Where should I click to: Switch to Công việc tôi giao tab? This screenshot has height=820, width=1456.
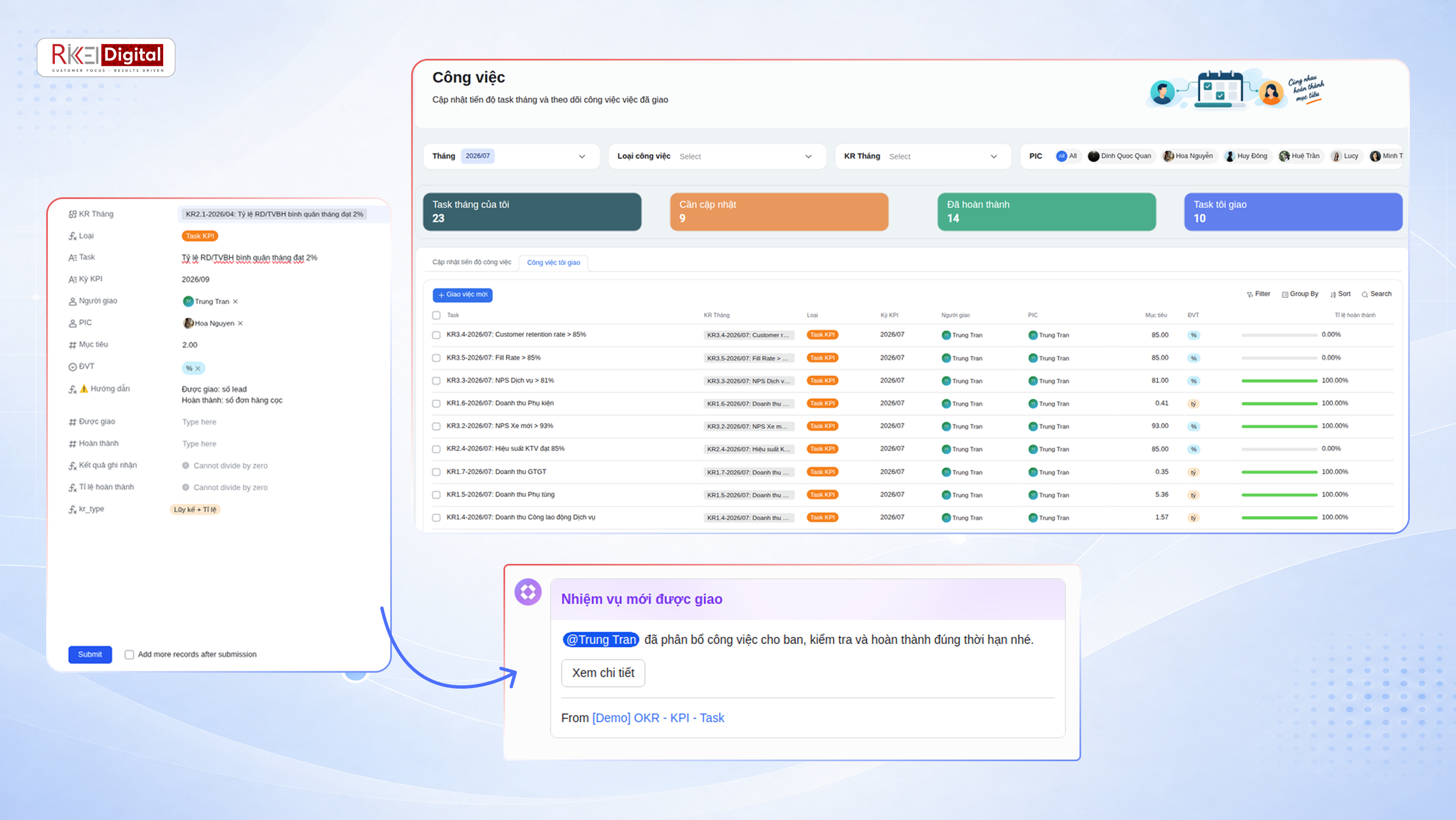[553, 263]
